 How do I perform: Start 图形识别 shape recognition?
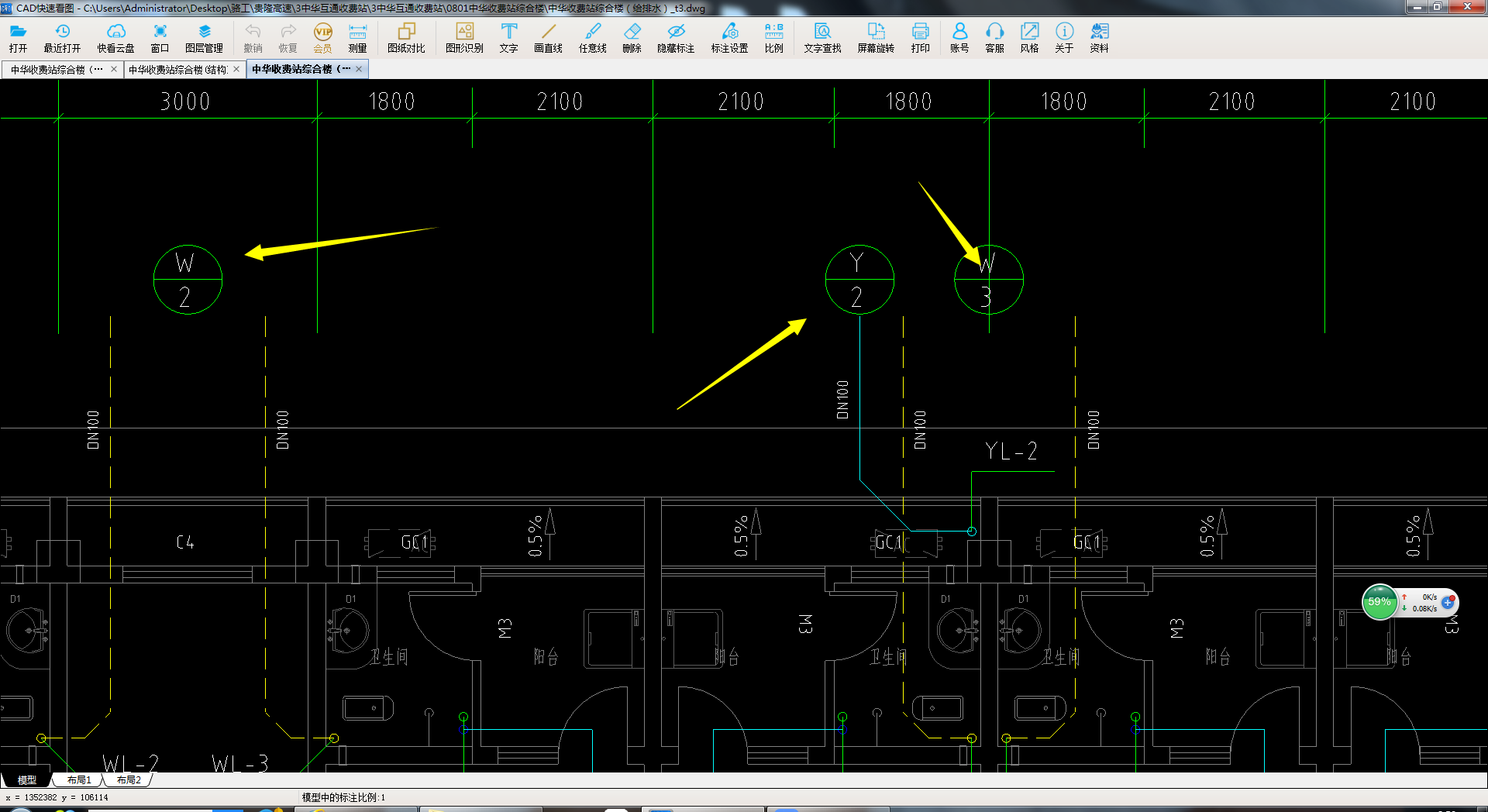[464, 38]
